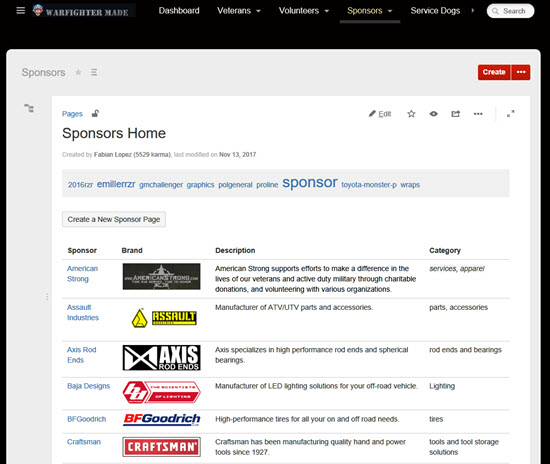Screen dimensions: 550x464
Task: Open the Dashboard tab
Action: click(179, 11)
